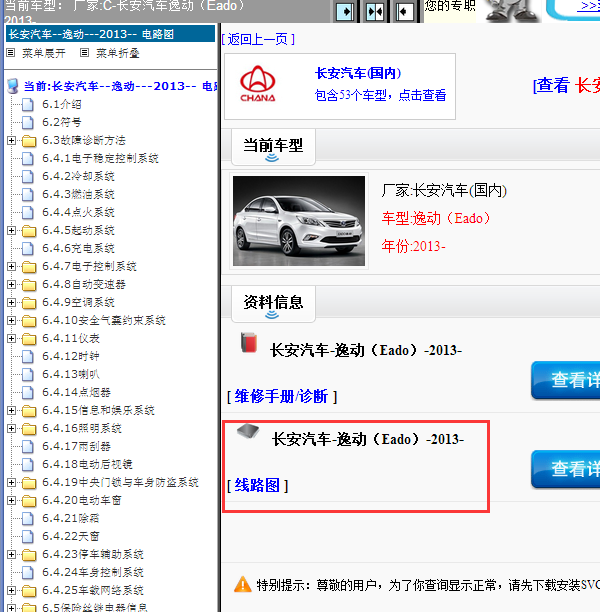The image size is (600, 612).
Task: Expand the 6.4.8自动变速器 node
Action: (x=11, y=284)
